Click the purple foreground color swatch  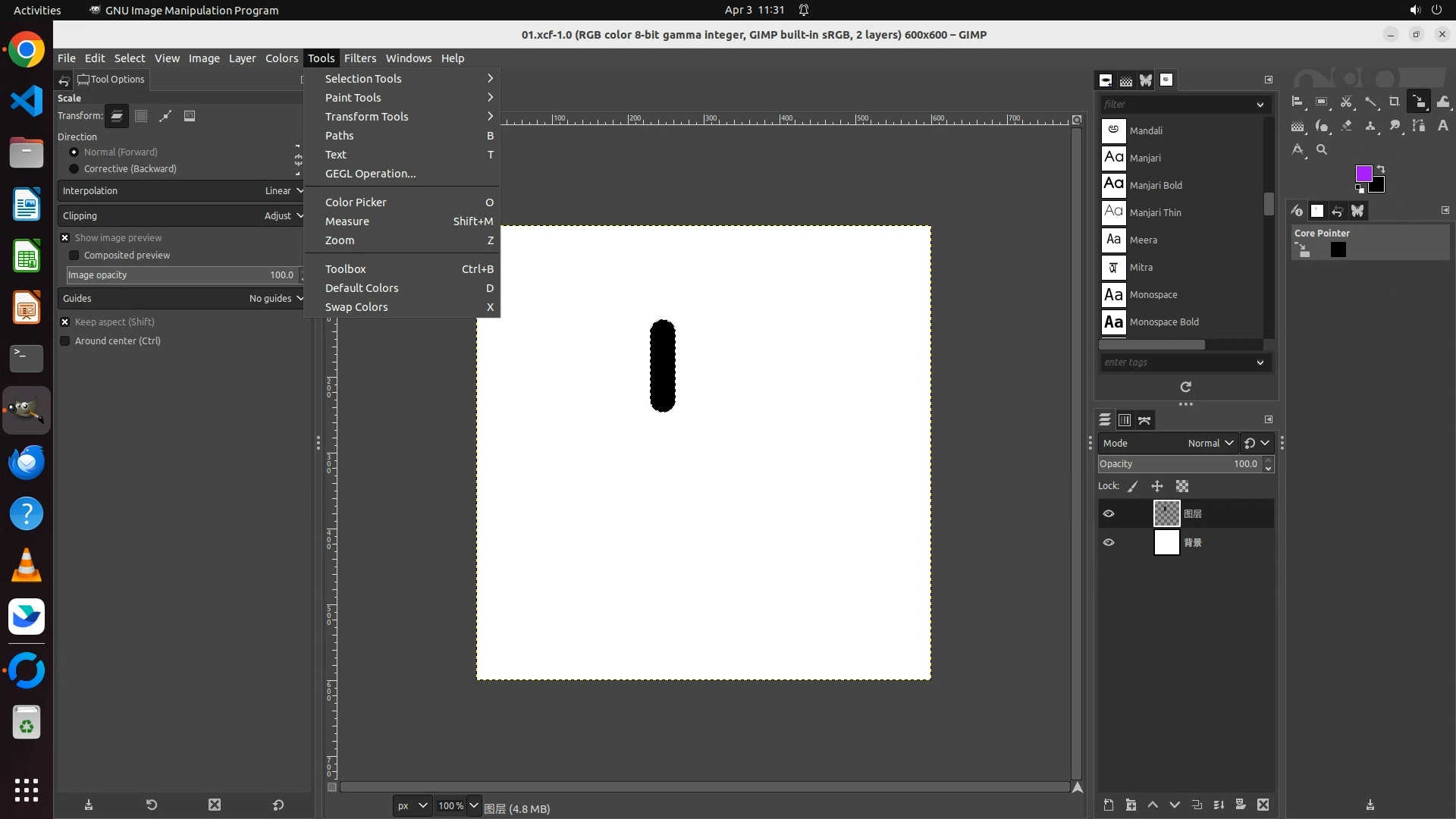1363,174
